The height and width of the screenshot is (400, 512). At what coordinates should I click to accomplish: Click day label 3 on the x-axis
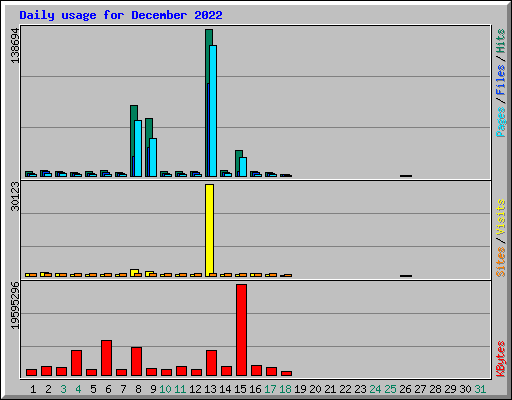63,389
